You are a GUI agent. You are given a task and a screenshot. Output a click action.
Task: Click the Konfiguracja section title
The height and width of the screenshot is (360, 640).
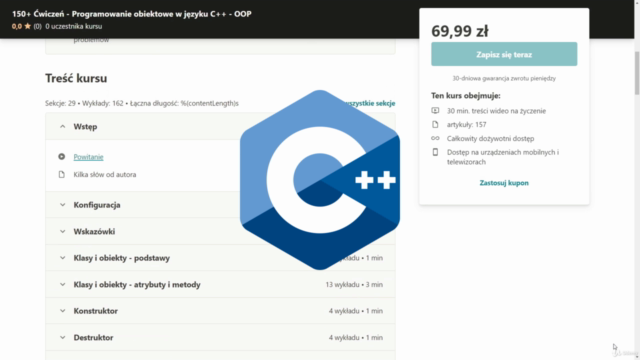97,205
